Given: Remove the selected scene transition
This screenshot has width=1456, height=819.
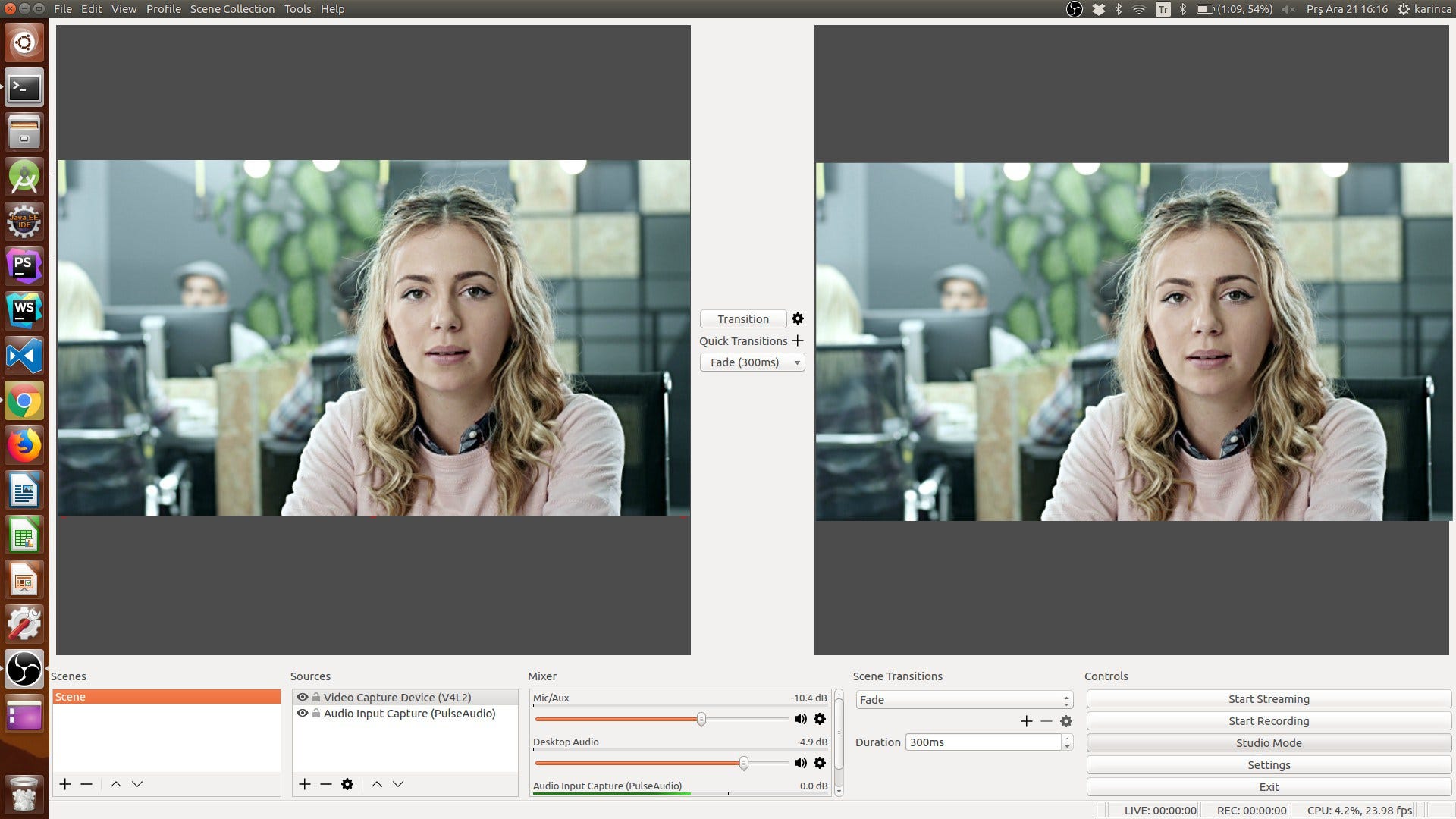Looking at the screenshot, I should [x=1046, y=721].
